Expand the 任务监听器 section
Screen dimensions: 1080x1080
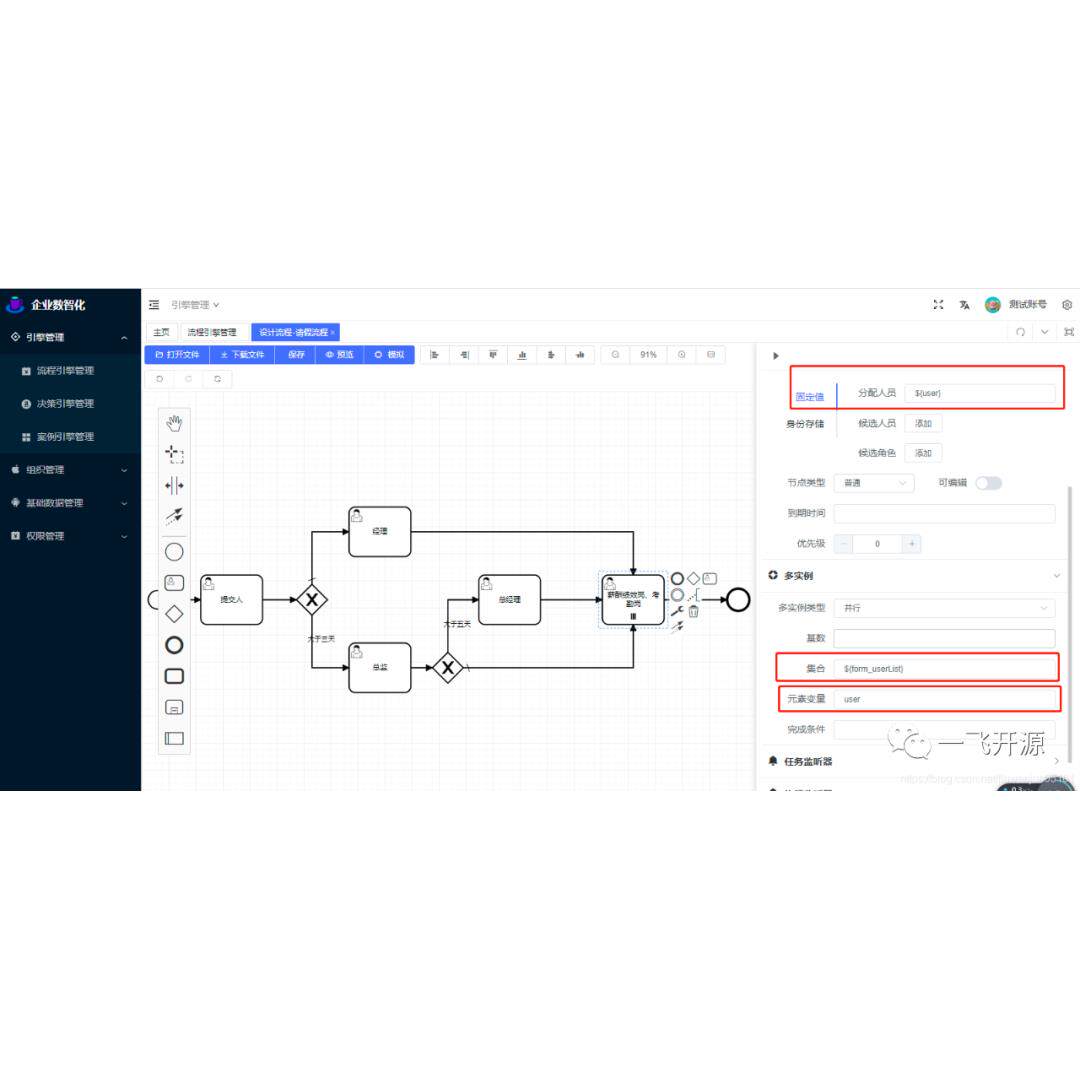(1057, 761)
